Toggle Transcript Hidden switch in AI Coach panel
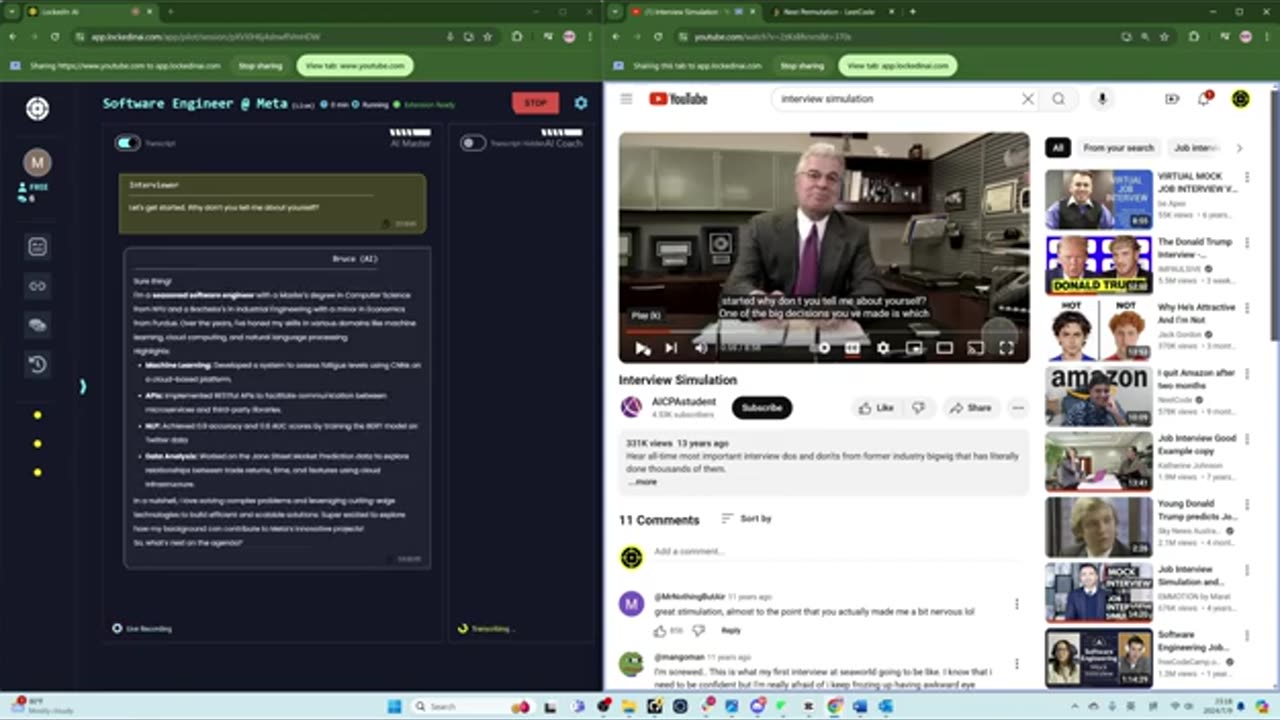Viewport: 1280px width, 720px height. [x=472, y=143]
